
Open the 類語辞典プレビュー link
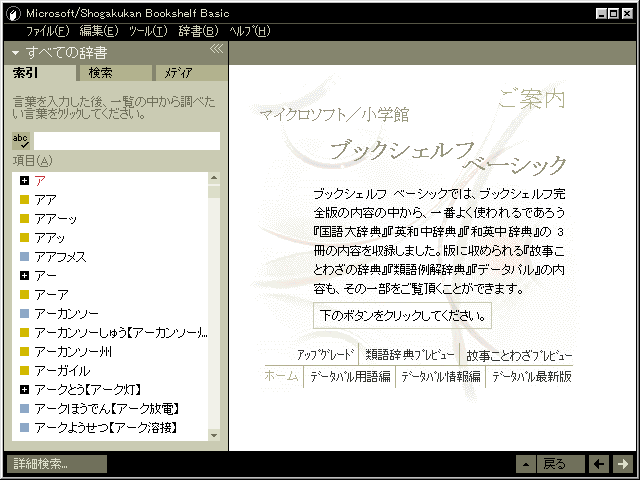(409, 355)
